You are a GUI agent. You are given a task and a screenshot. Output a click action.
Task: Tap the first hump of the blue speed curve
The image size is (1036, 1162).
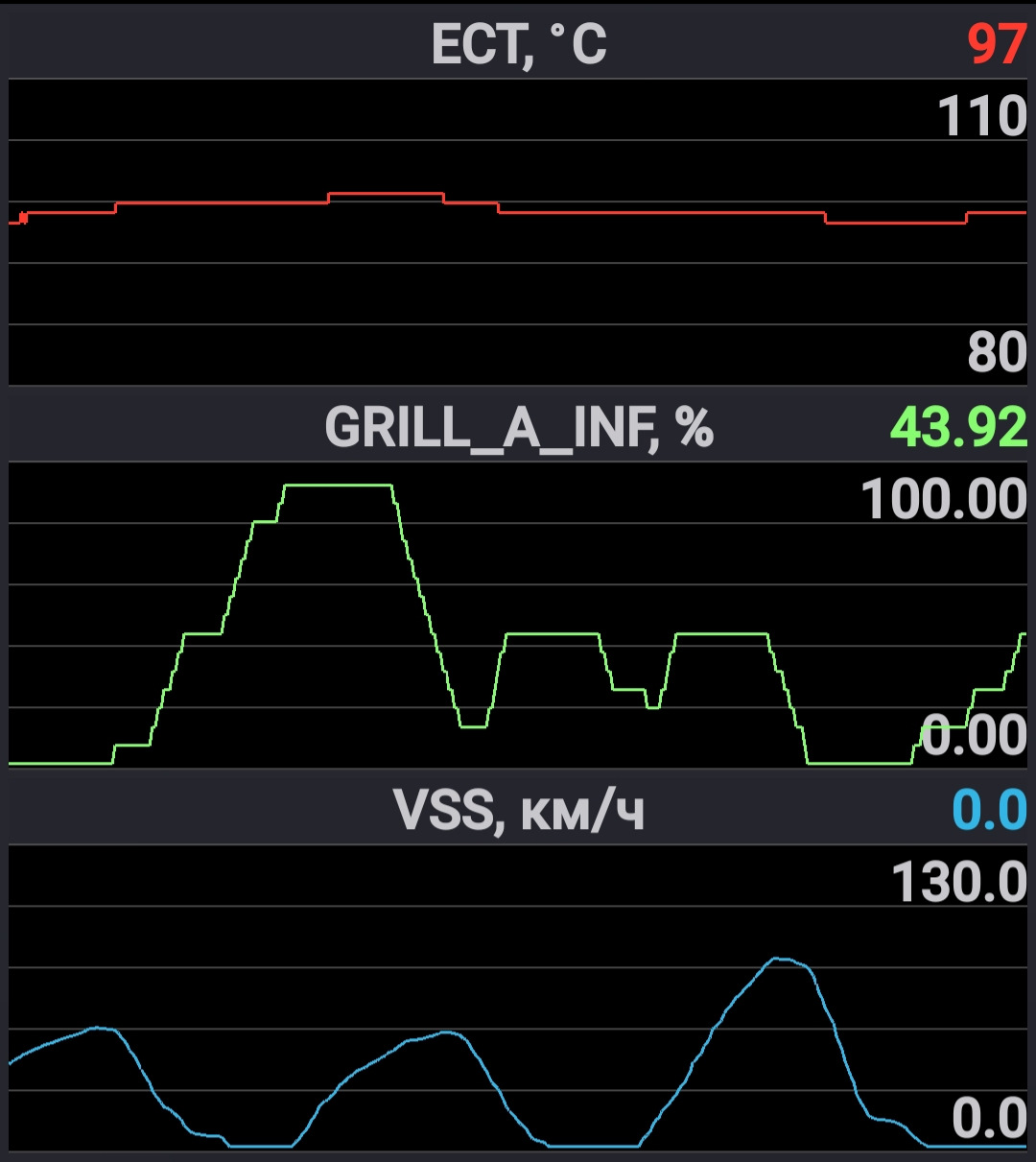[99, 1028]
